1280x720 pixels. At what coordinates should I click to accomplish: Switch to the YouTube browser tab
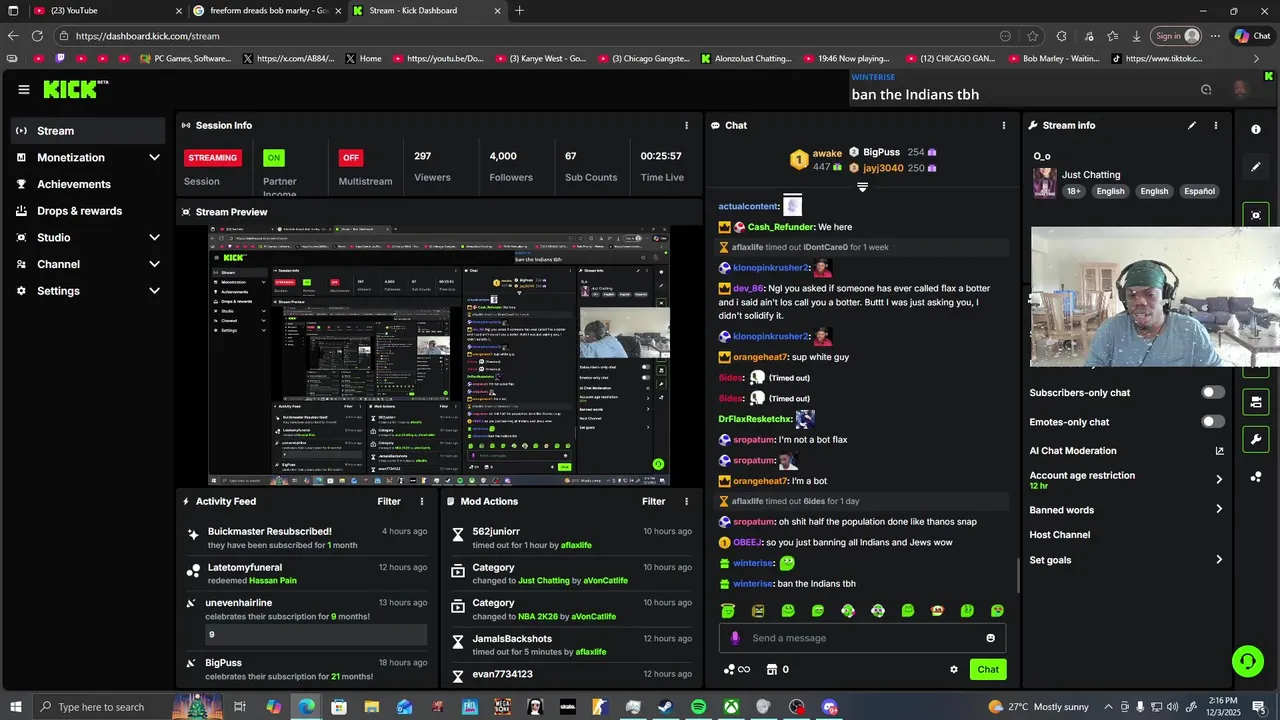pos(108,11)
